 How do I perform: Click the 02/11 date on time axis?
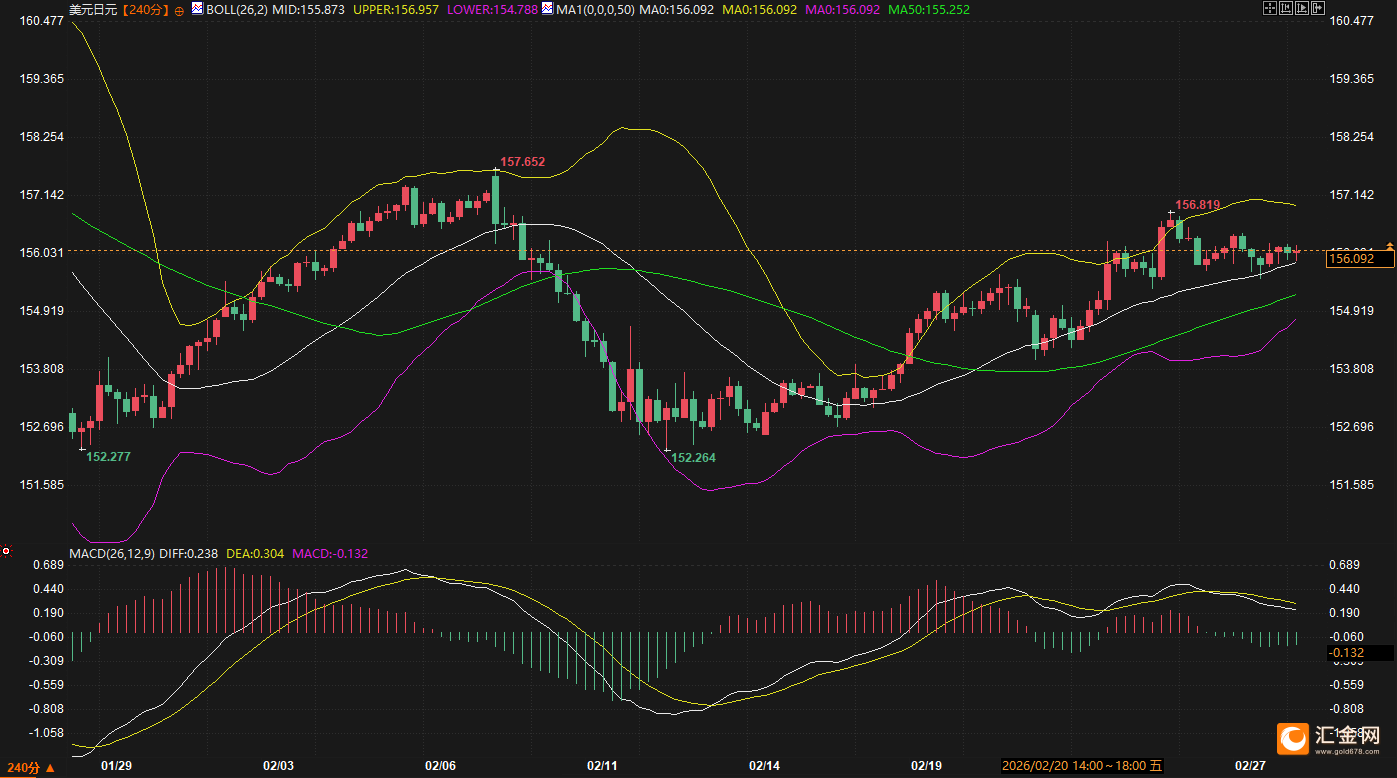602,765
